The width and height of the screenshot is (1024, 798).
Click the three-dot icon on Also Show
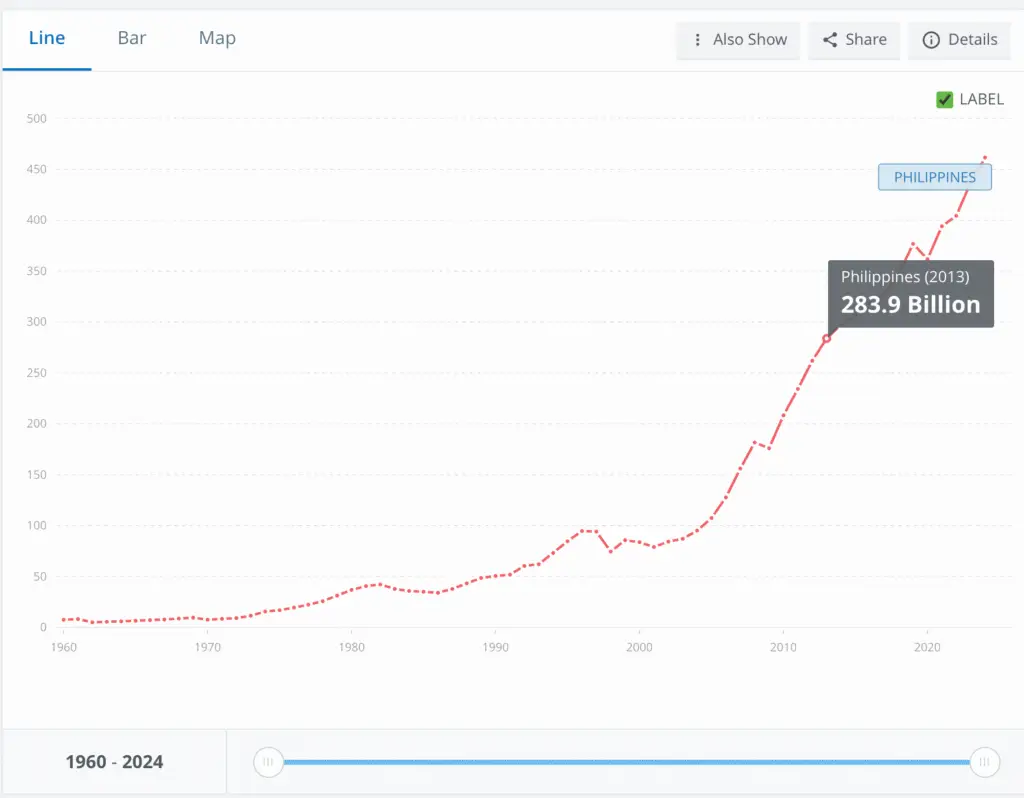point(697,40)
